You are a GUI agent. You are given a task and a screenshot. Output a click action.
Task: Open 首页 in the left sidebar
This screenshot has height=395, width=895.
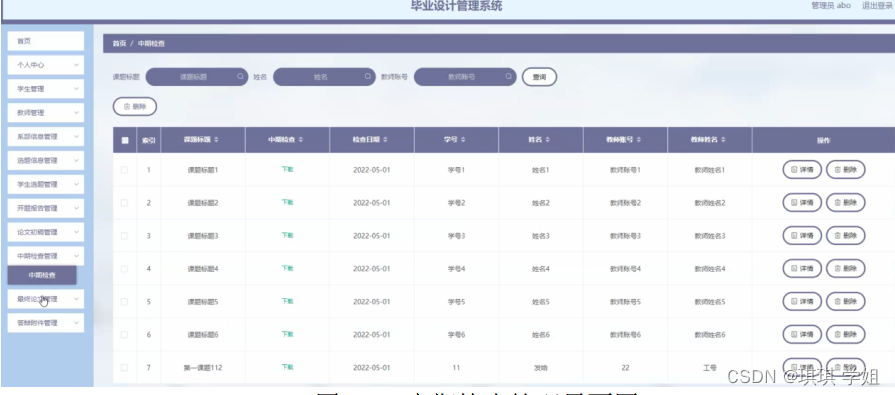(x=46, y=41)
